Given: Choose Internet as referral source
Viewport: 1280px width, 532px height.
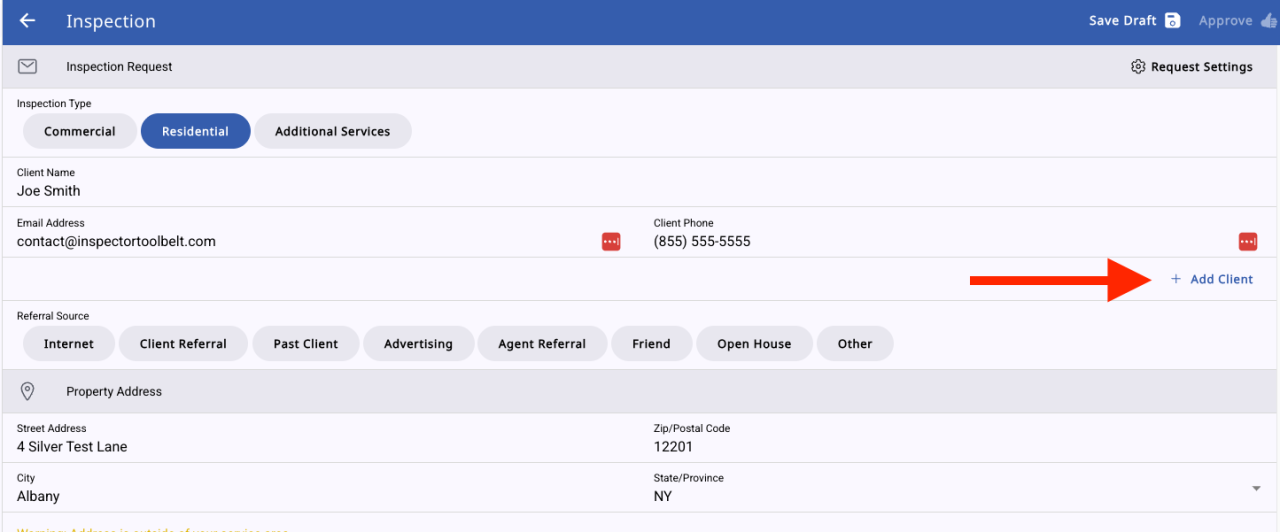Looking at the screenshot, I should (x=69, y=344).
